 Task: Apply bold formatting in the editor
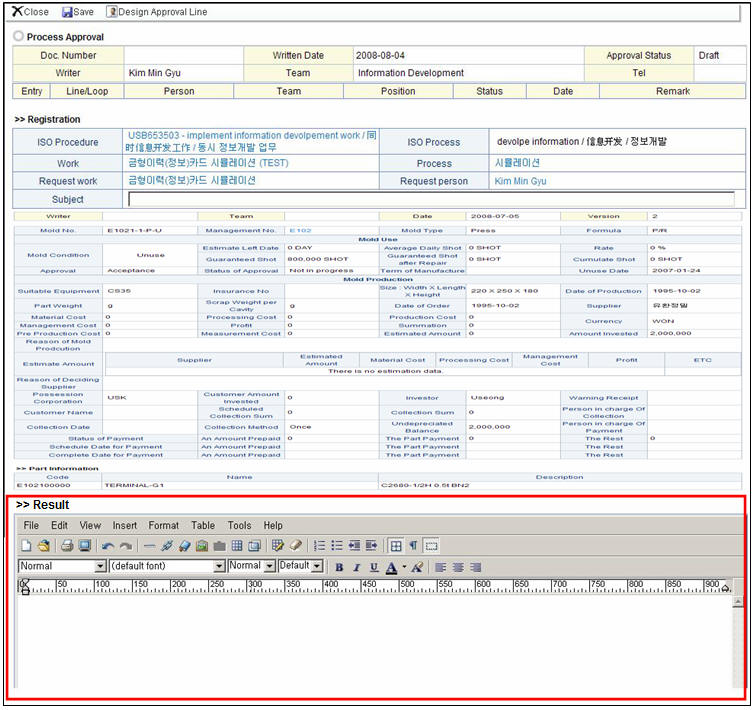339,567
